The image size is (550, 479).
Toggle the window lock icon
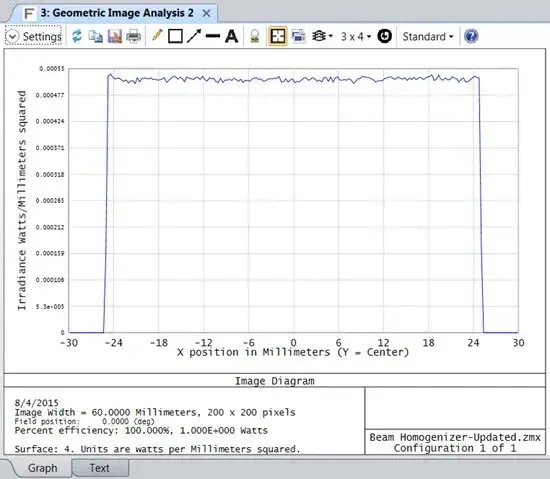pos(255,36)
